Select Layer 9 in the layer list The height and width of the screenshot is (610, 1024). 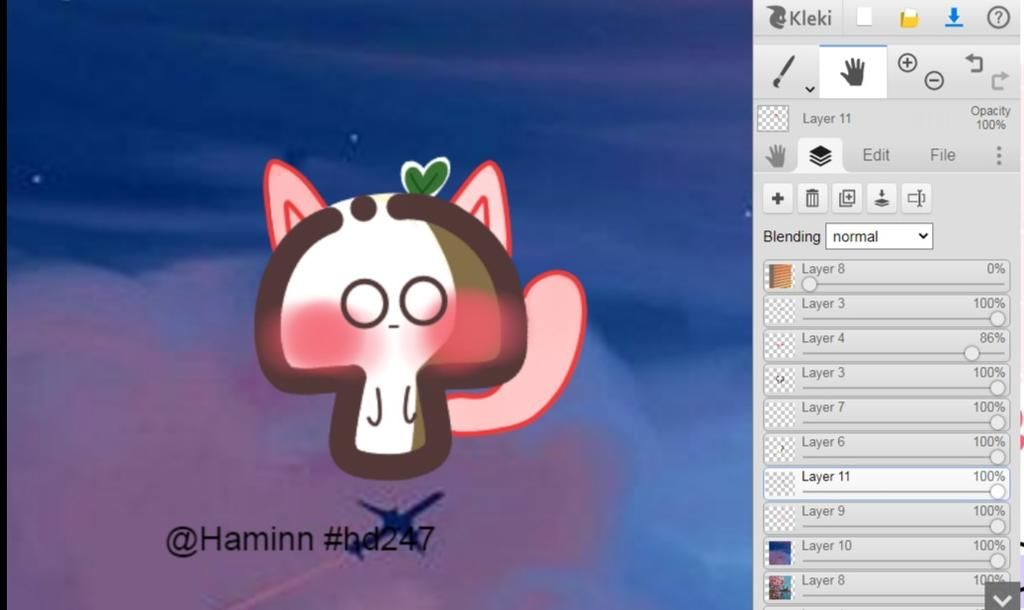pyautogui.click(x=886, y=518)
